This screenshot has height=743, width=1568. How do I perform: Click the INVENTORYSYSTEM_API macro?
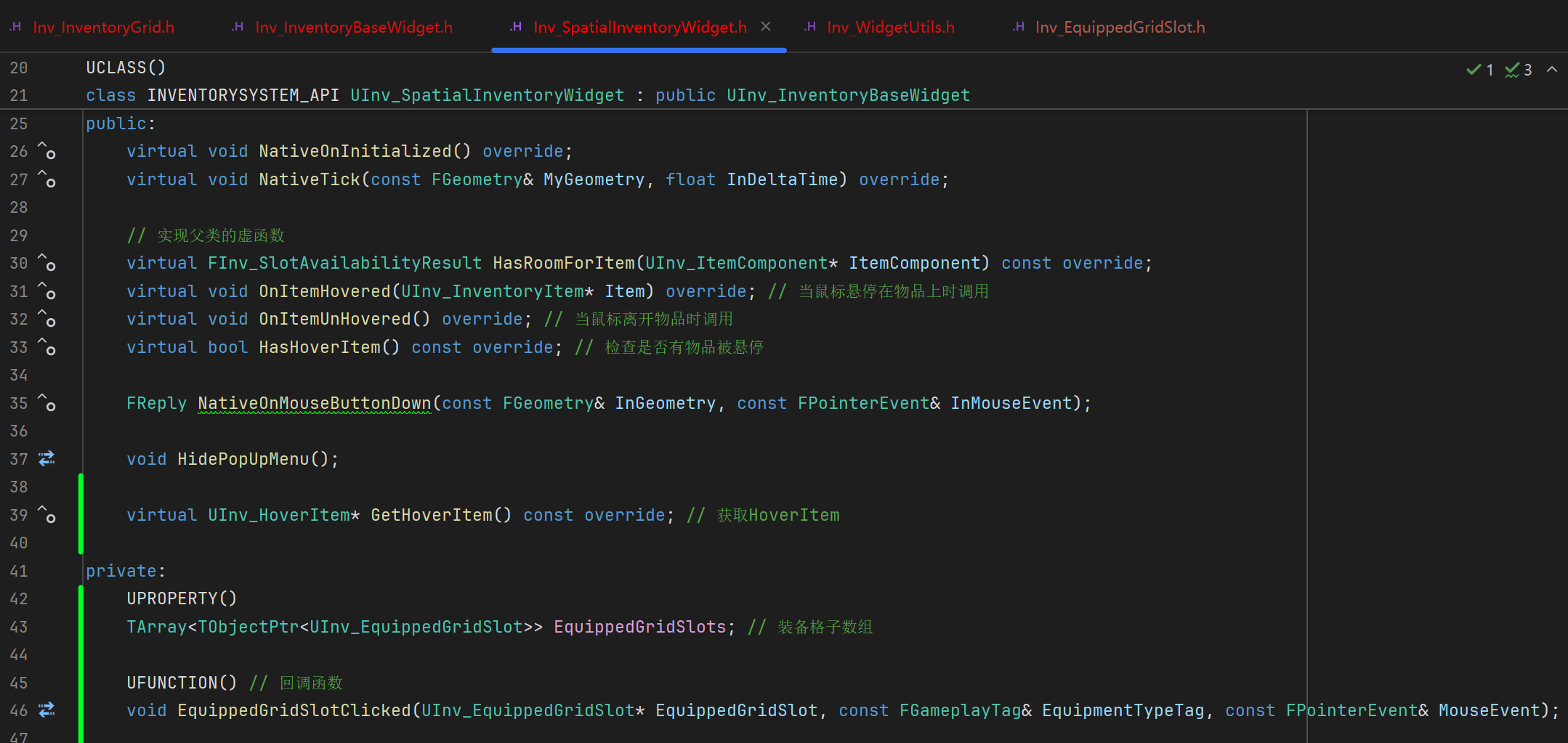[x=243, y=95]
